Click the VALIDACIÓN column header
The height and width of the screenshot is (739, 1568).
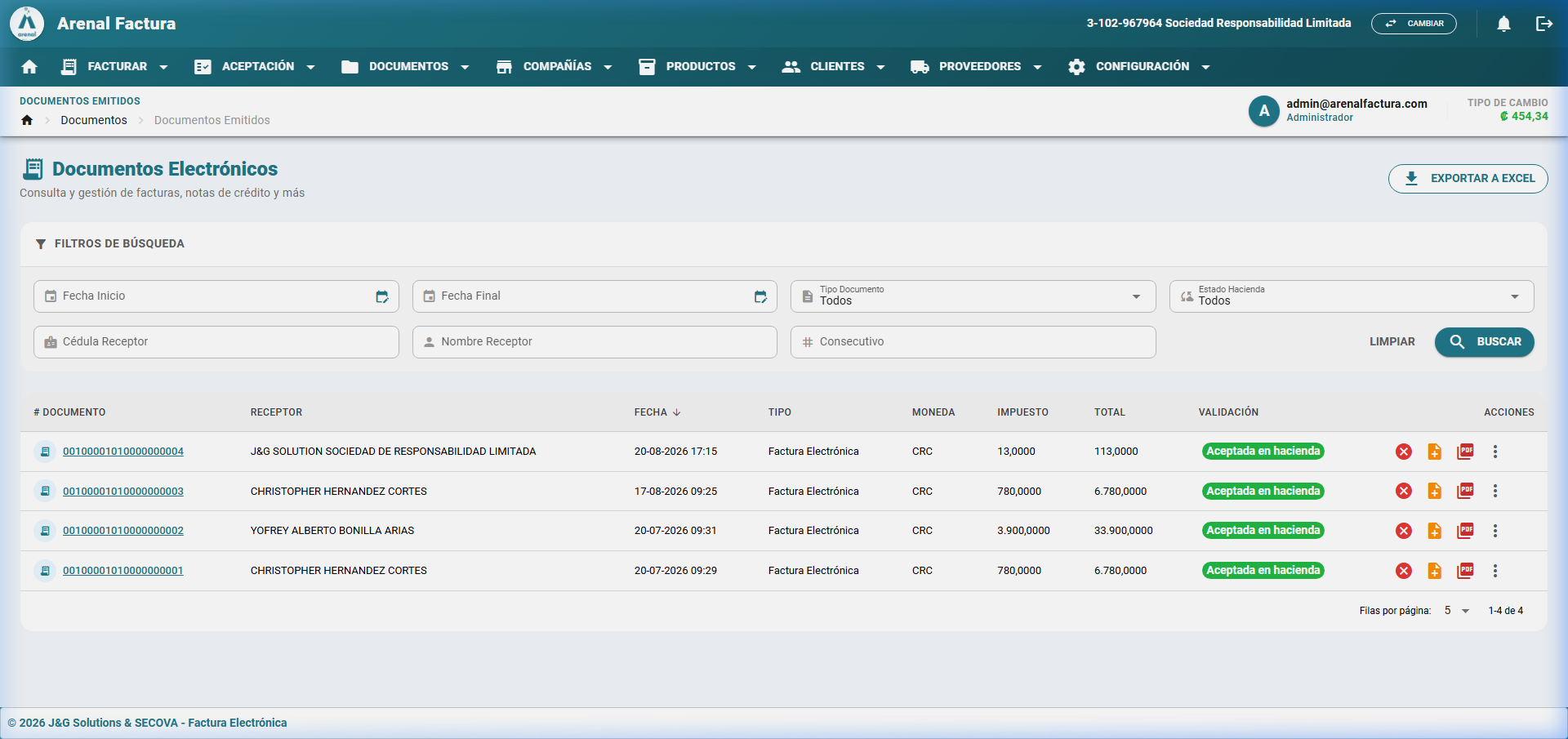pos(1228,412)
